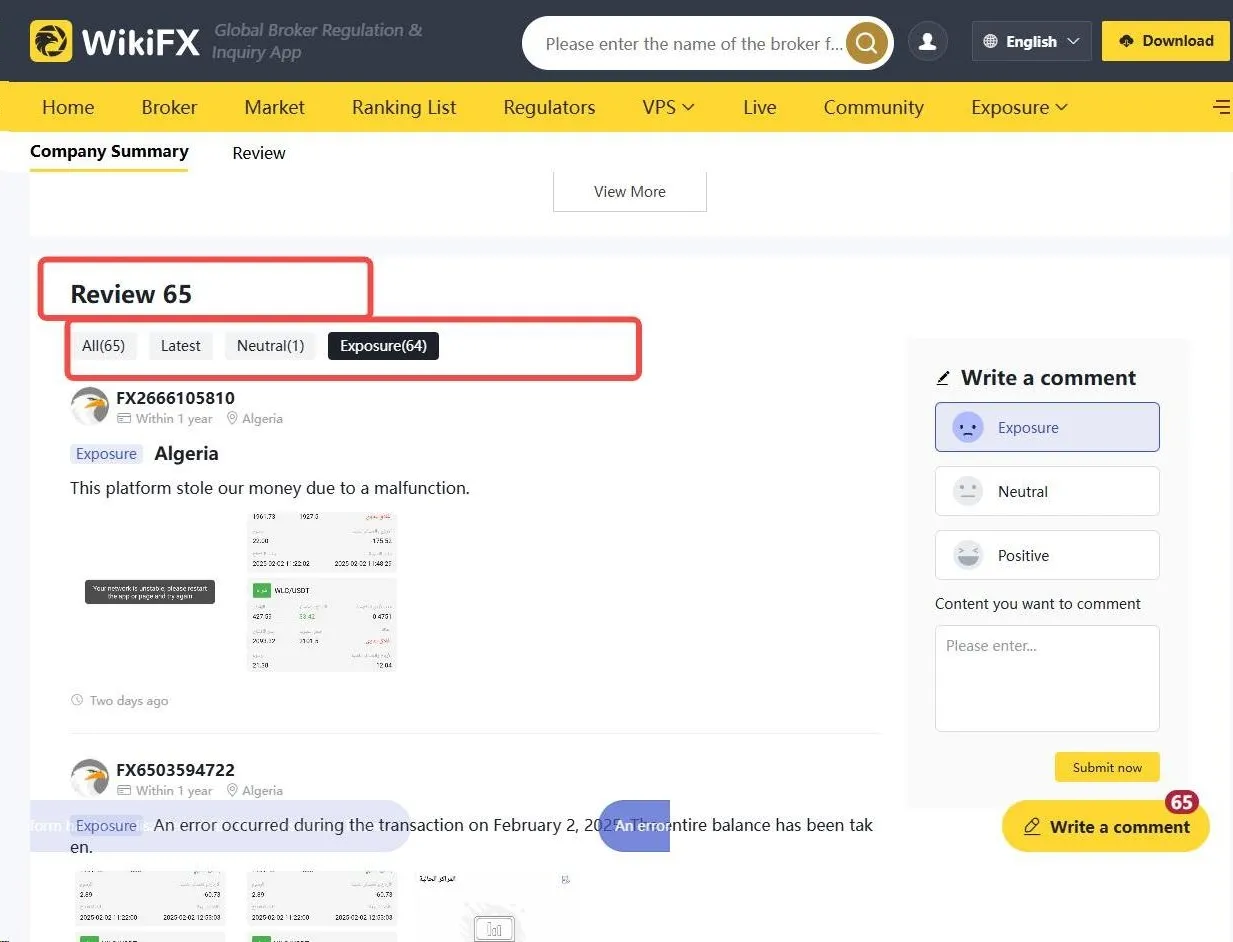Expand the Exposure nav dropdown
The image size is (1233, 942).
pyautogui.click(x=1019, y=107)
